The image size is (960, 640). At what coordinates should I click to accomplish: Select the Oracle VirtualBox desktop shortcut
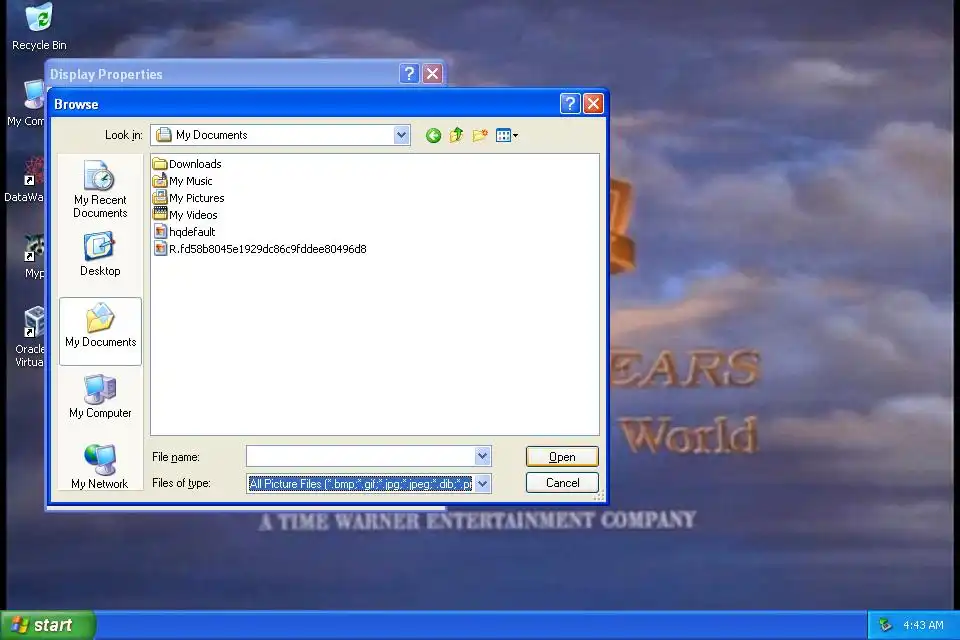click(x=29, y=337)
